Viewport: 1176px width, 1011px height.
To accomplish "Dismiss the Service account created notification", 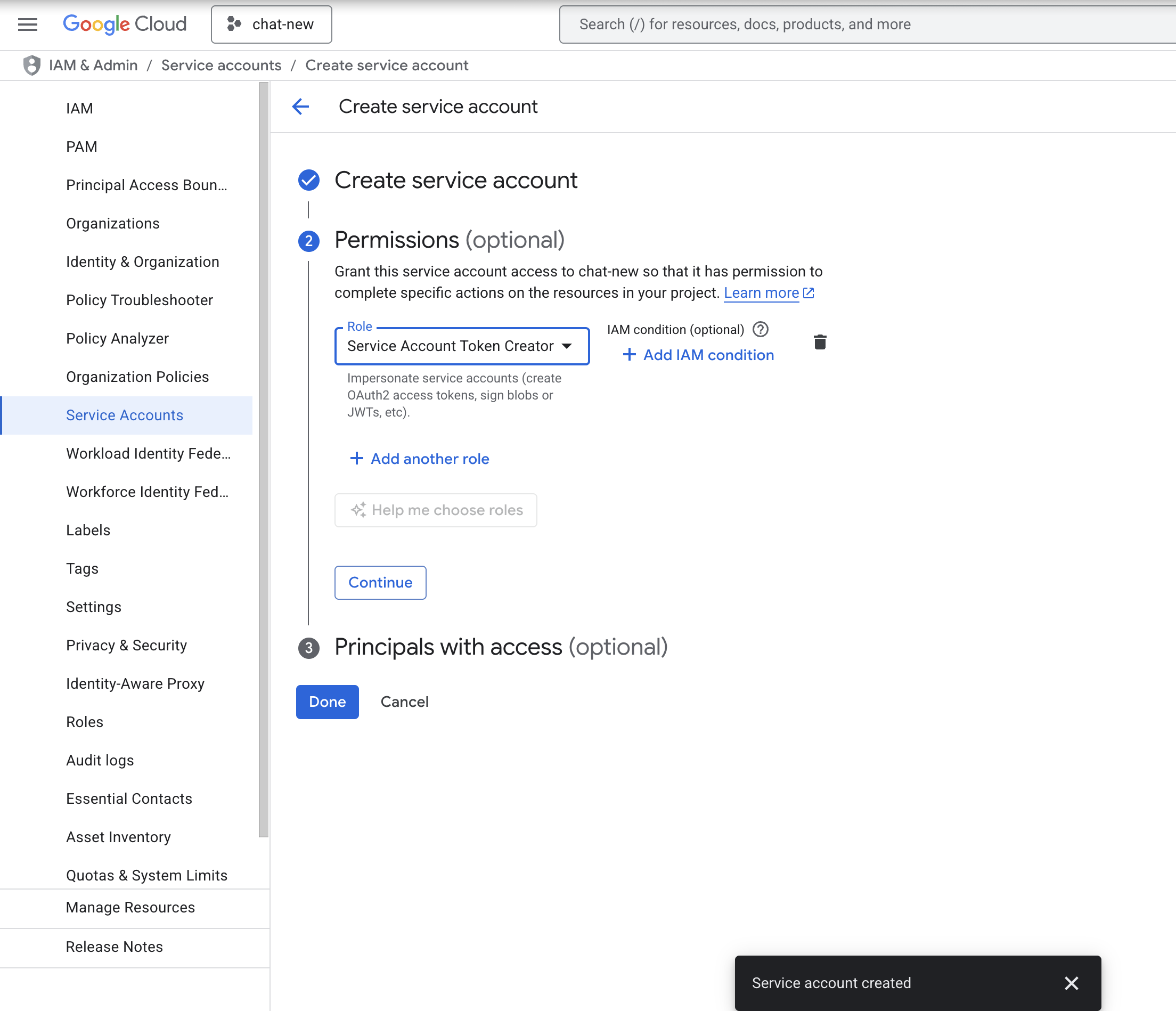I will pos(1072,983).
